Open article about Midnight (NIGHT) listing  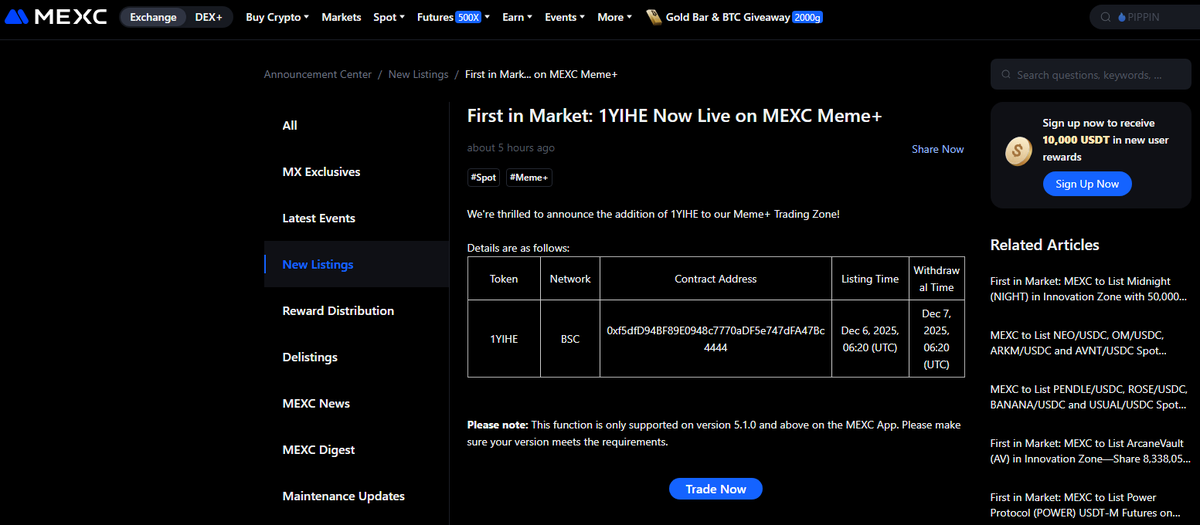tap(1089, 290)
